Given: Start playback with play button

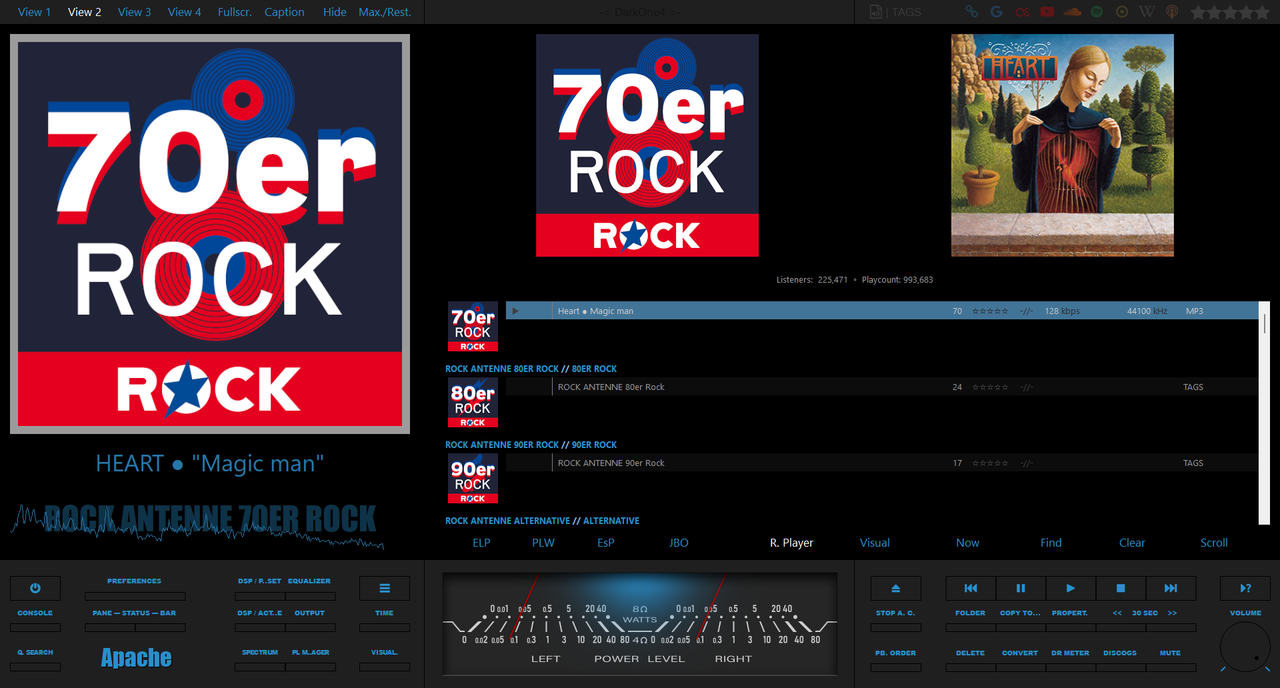Looking at the screenshot, I should 1071,588.
